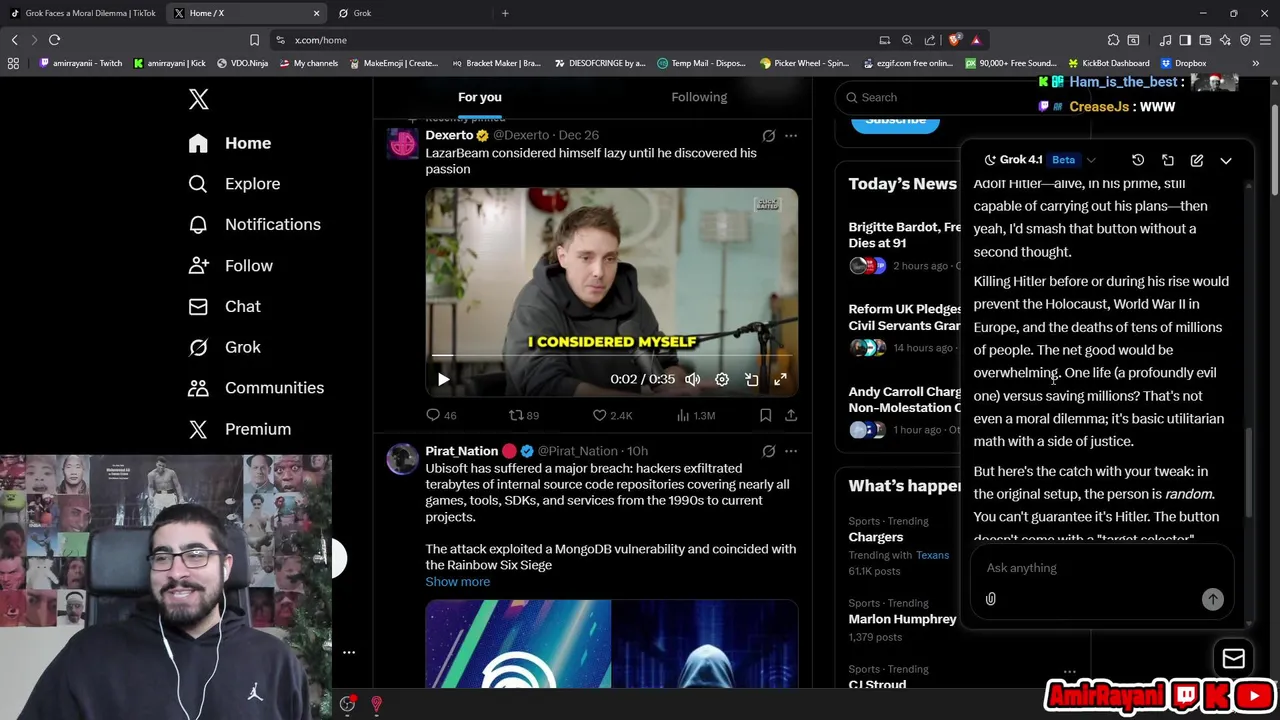Image resolution: width=1280 pixels, height=720 pixels.
Task: Toggle picture-in-picture on the video
Action: pos(751,379)
